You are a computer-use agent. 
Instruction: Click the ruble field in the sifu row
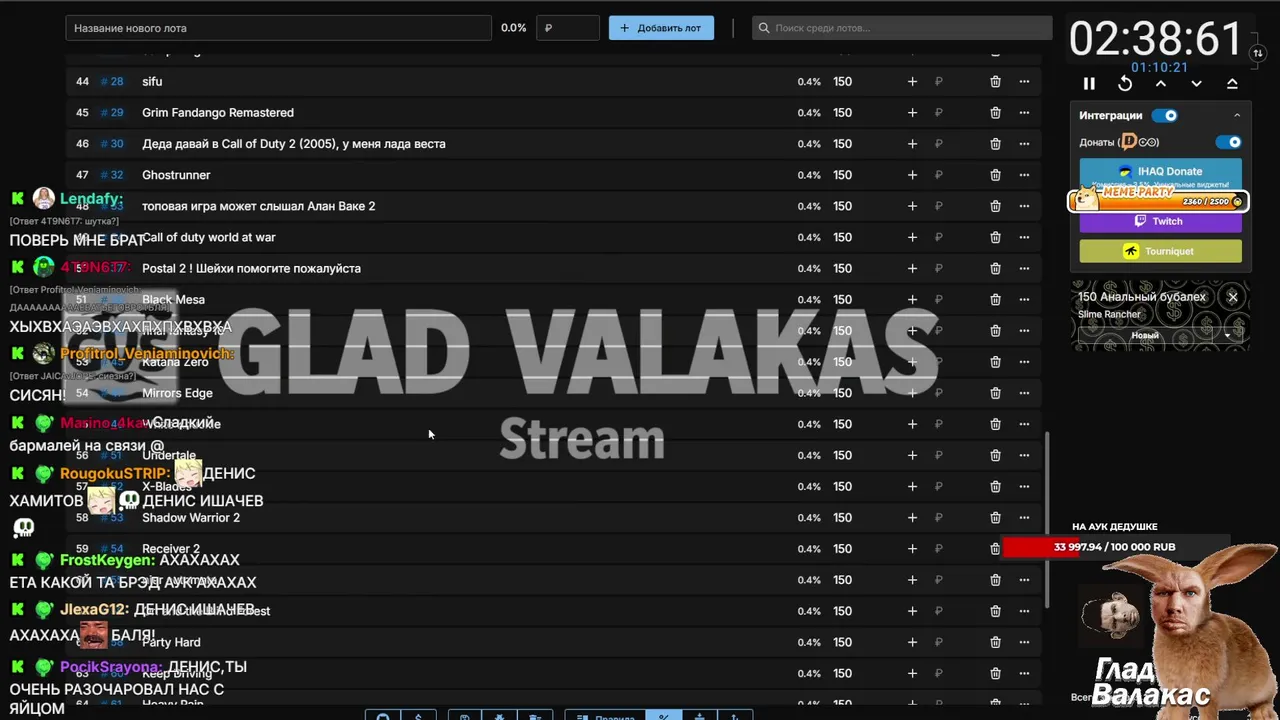955,82
